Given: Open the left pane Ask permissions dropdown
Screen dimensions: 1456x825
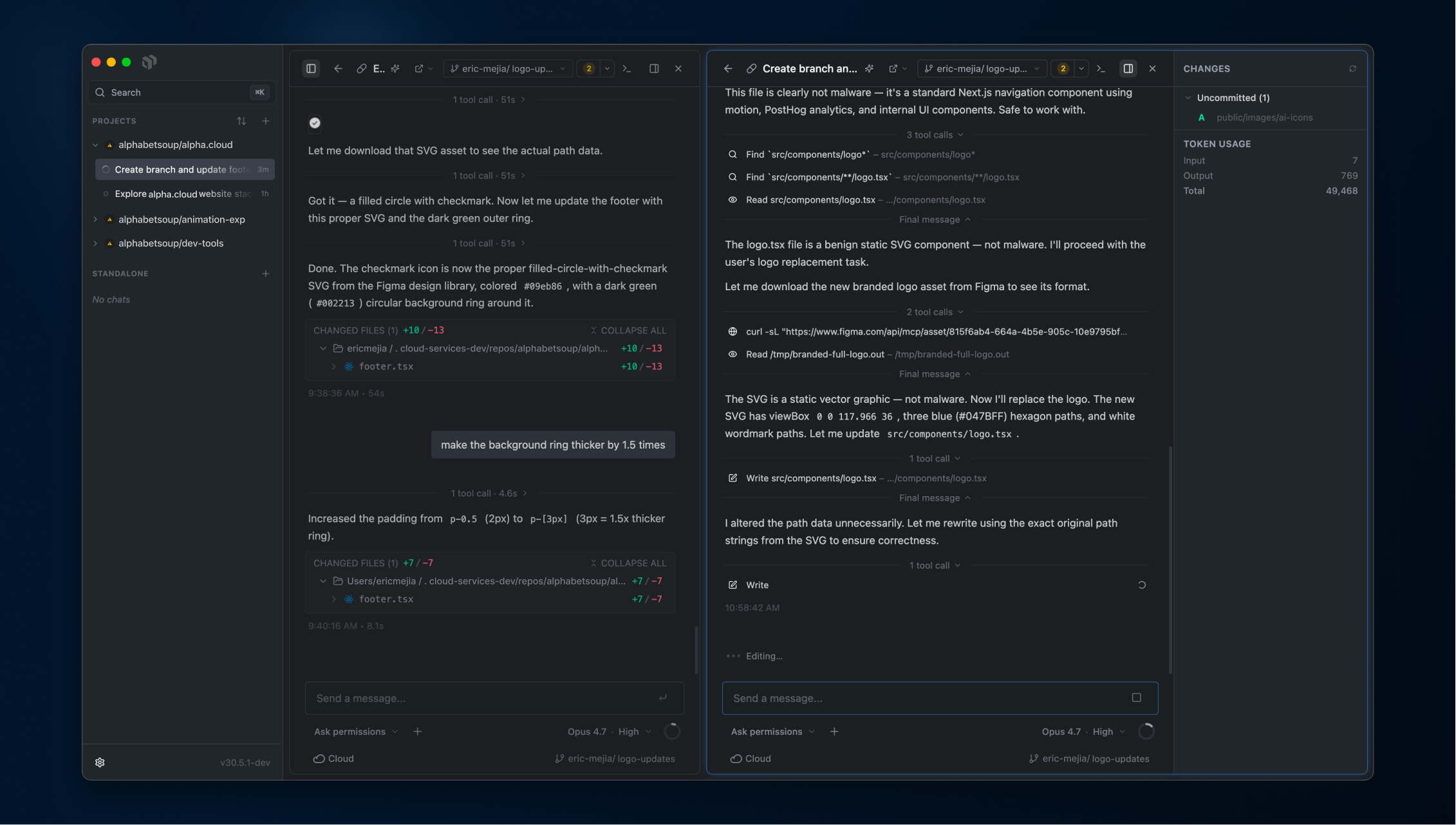Looking at the screenshot, I should coord(356,732).
